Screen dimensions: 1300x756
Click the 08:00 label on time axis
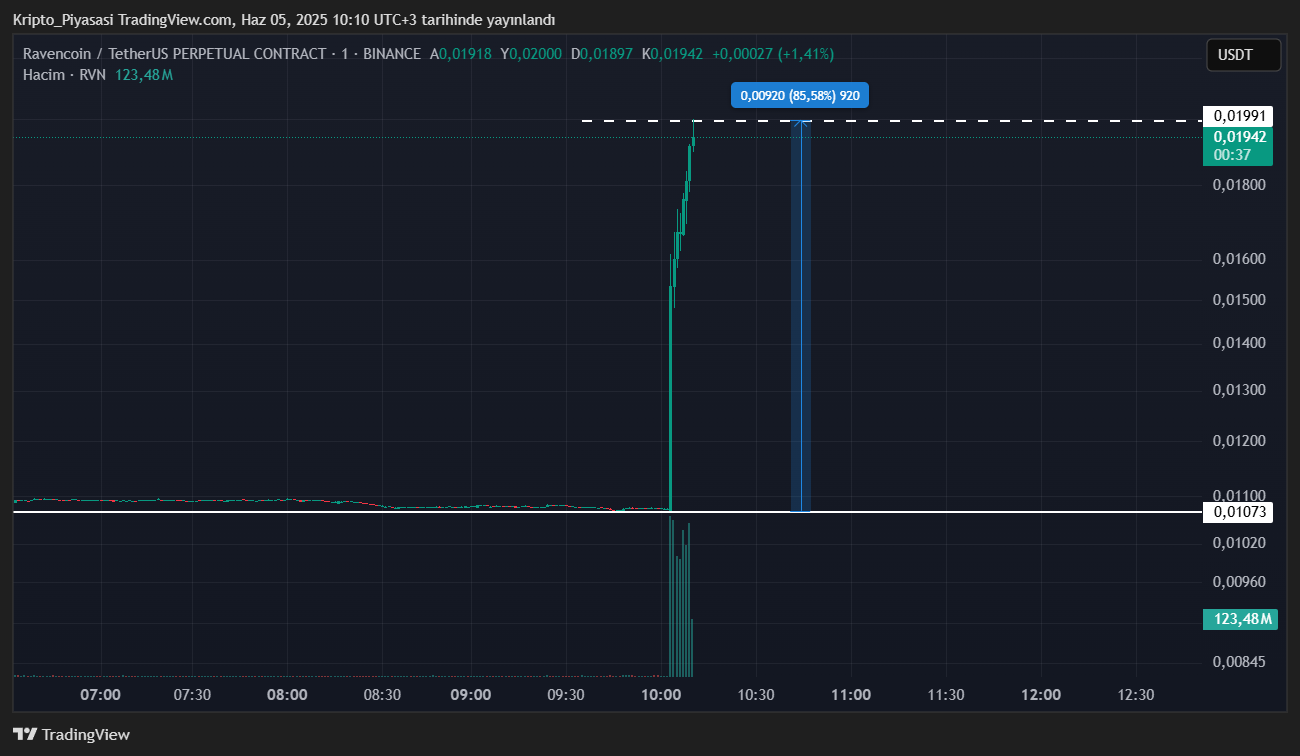point(287,695)
